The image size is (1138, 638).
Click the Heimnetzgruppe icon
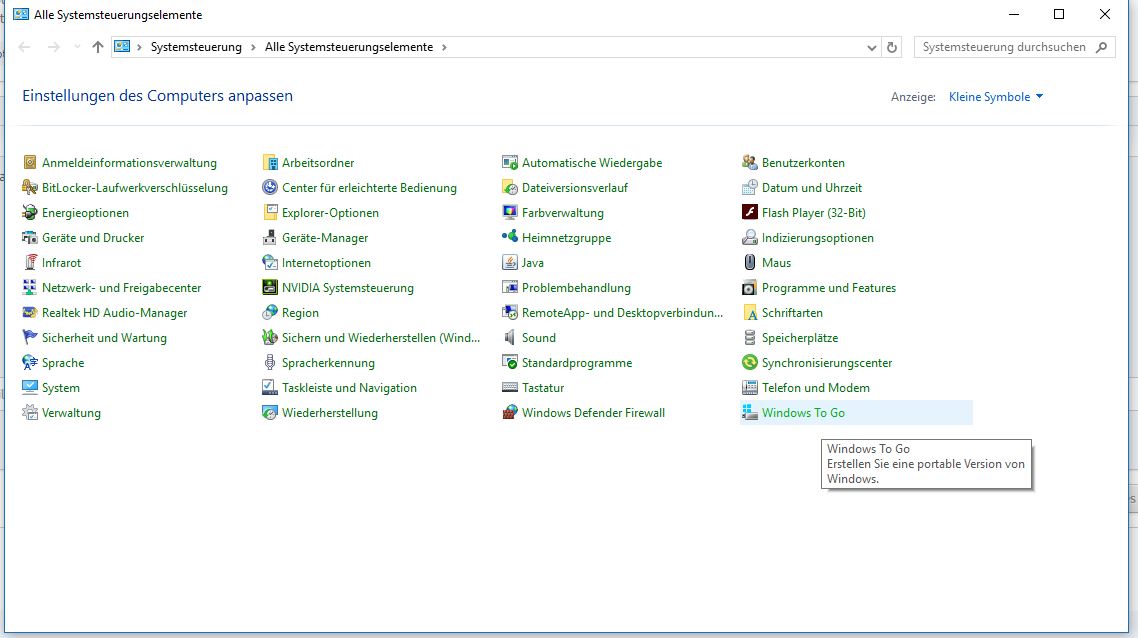click(x=510, y=237)
